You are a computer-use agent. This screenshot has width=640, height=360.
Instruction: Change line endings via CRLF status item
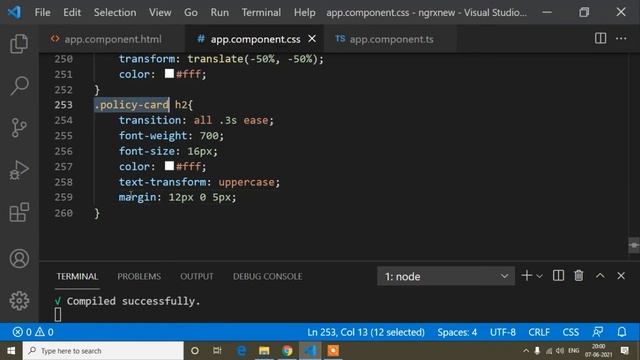tap(539, 332)
